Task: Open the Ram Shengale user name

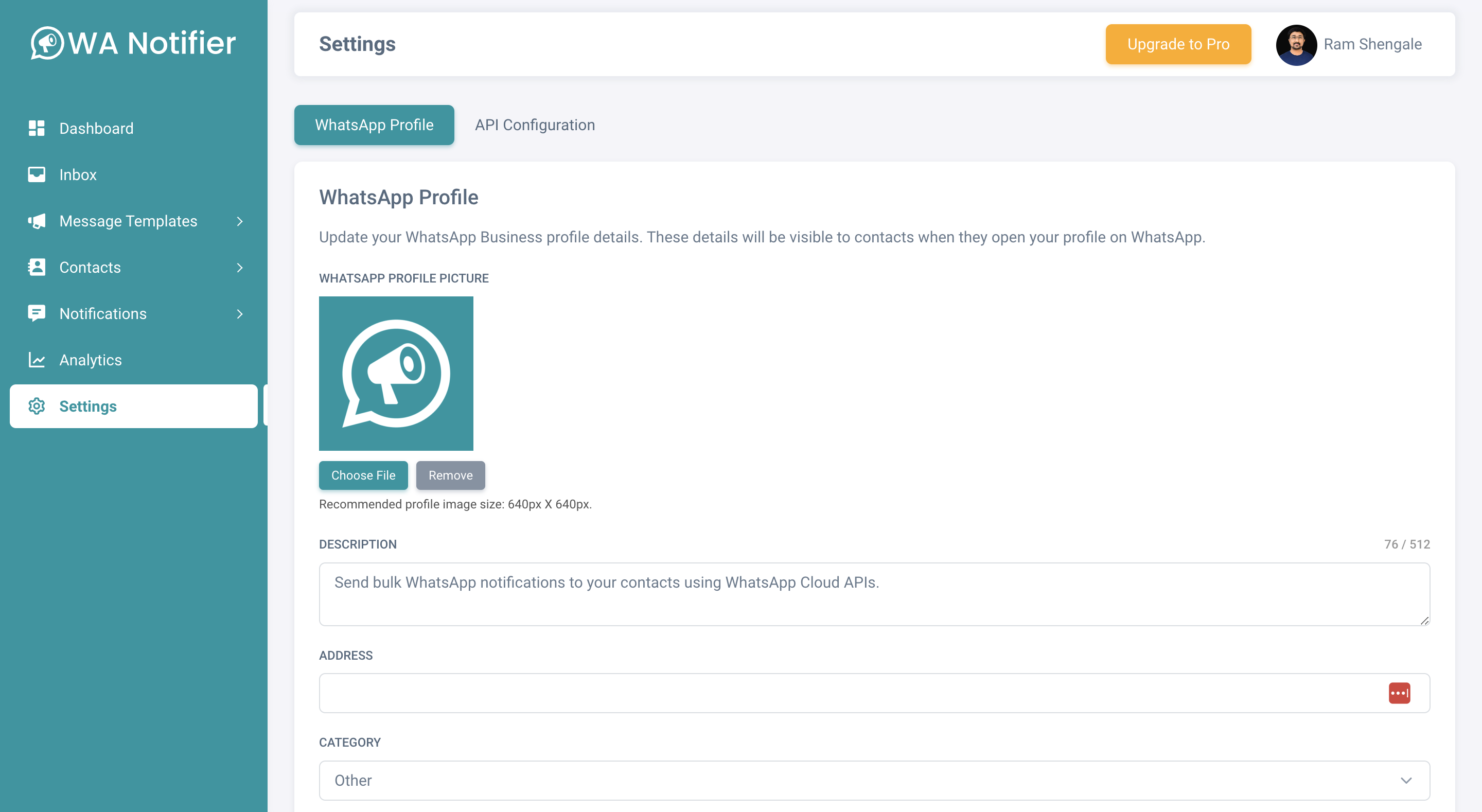Action: (1372, 44)
